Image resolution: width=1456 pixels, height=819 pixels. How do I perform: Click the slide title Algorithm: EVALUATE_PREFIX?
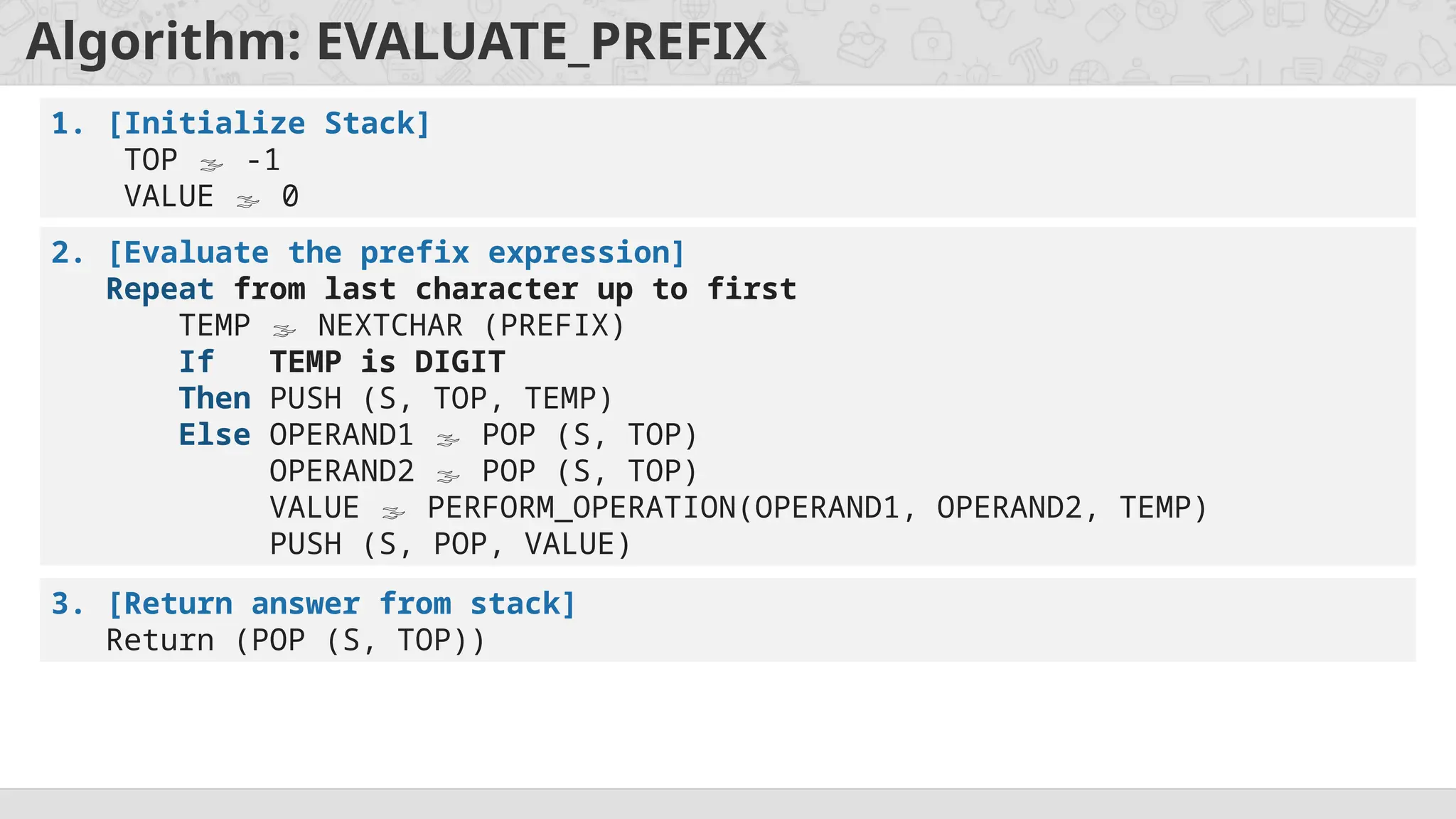(x=396, y=42)
